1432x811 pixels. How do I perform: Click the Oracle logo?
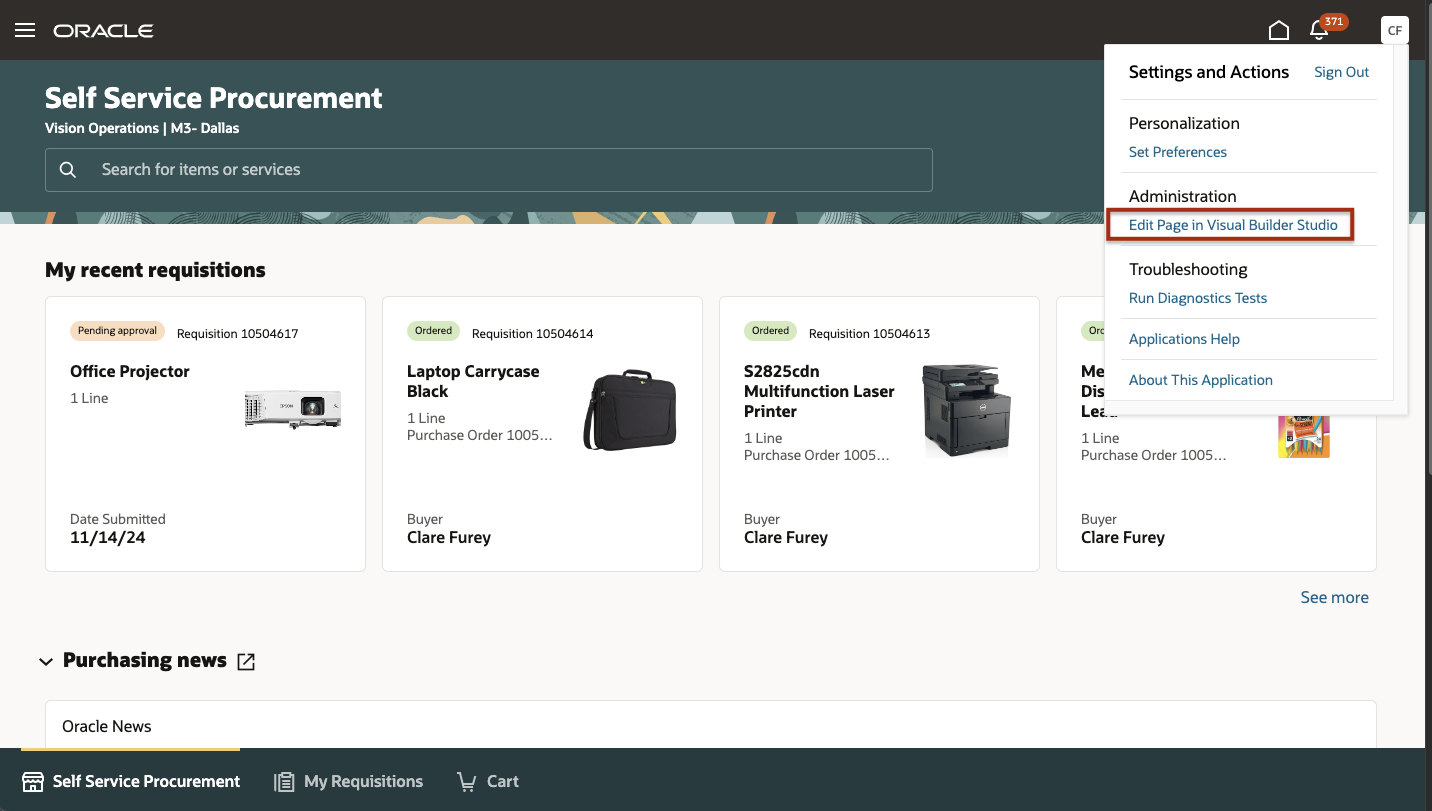pyautogui.click(x=103, y=30)
